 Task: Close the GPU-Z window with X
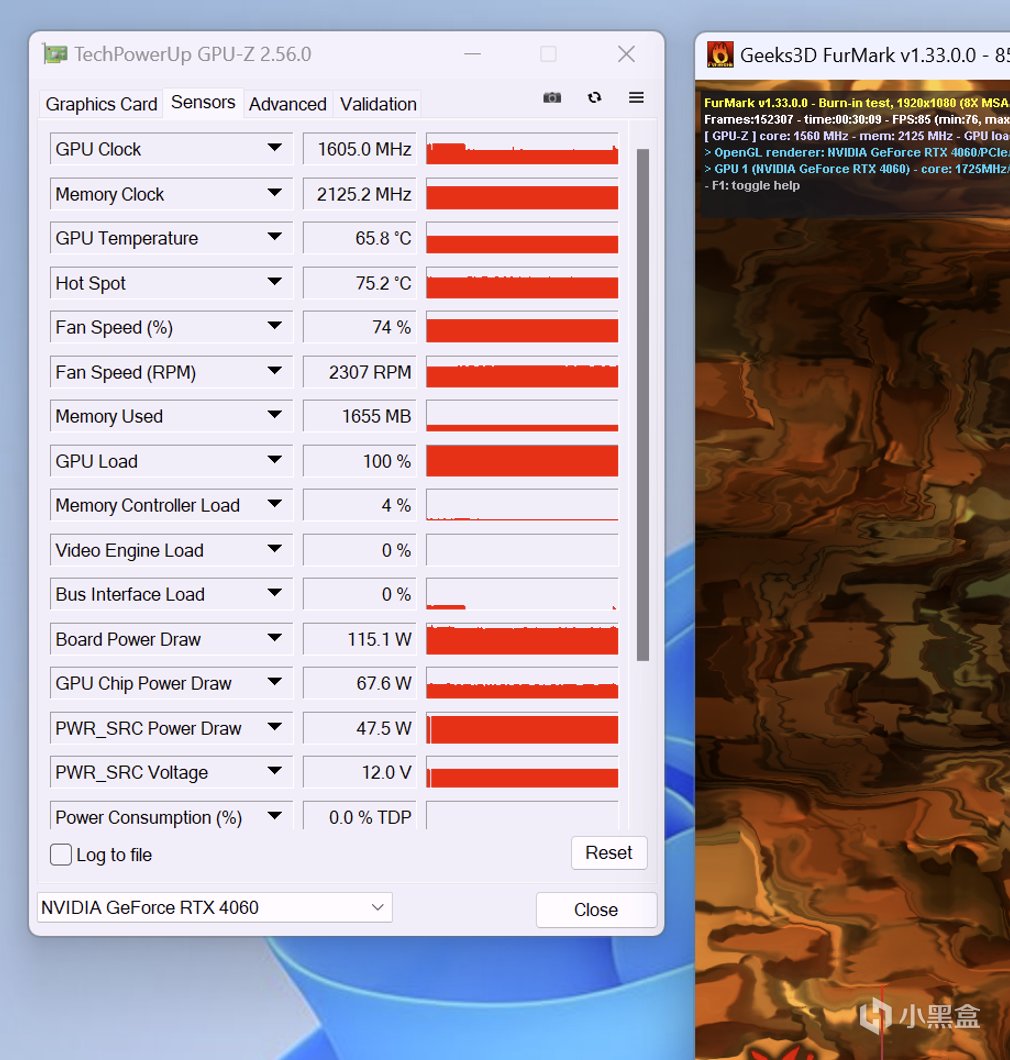point(627,54)
